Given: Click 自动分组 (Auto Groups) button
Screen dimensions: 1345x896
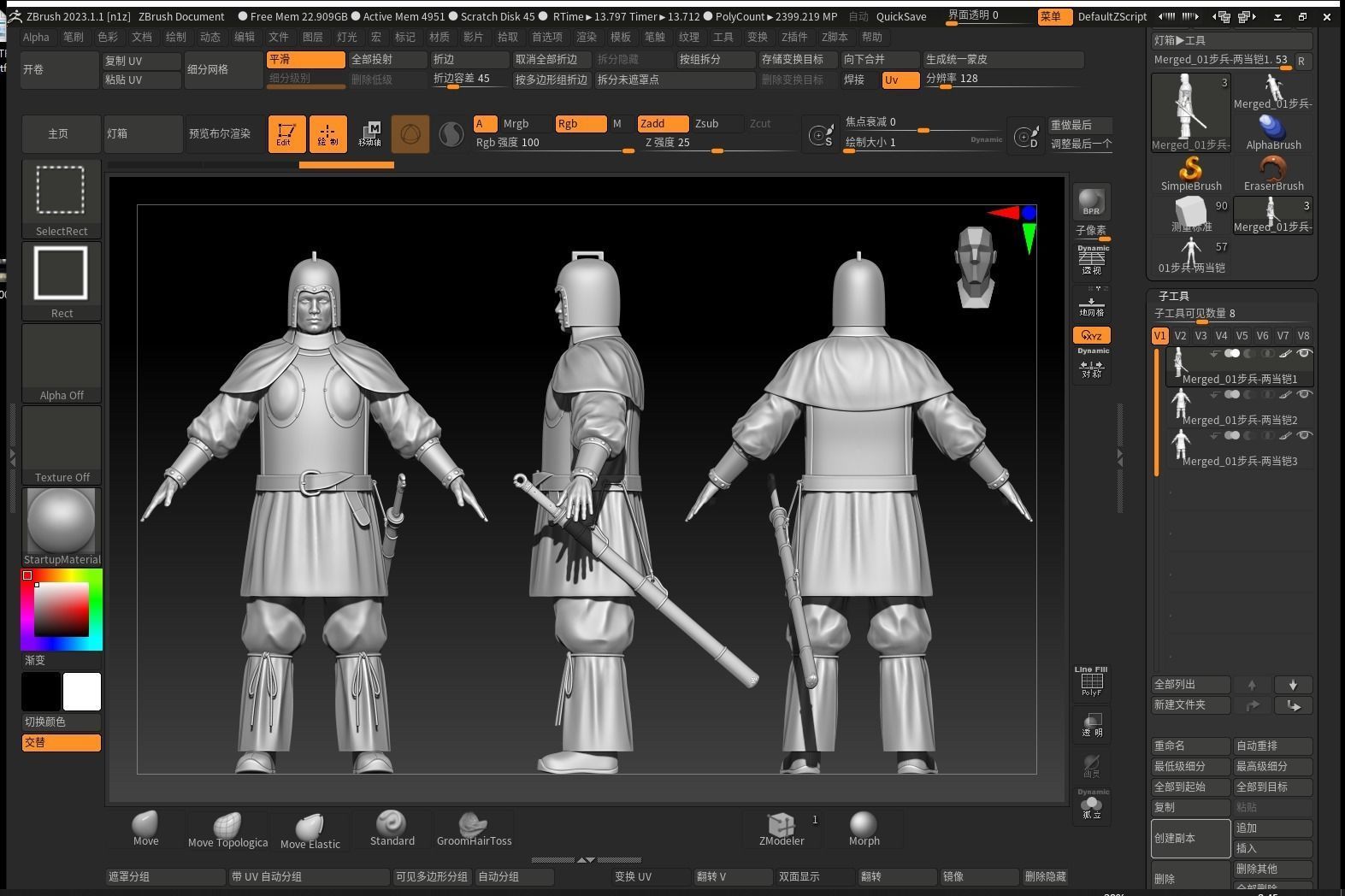Looking at the screenshot, I should tap(515, 877).
